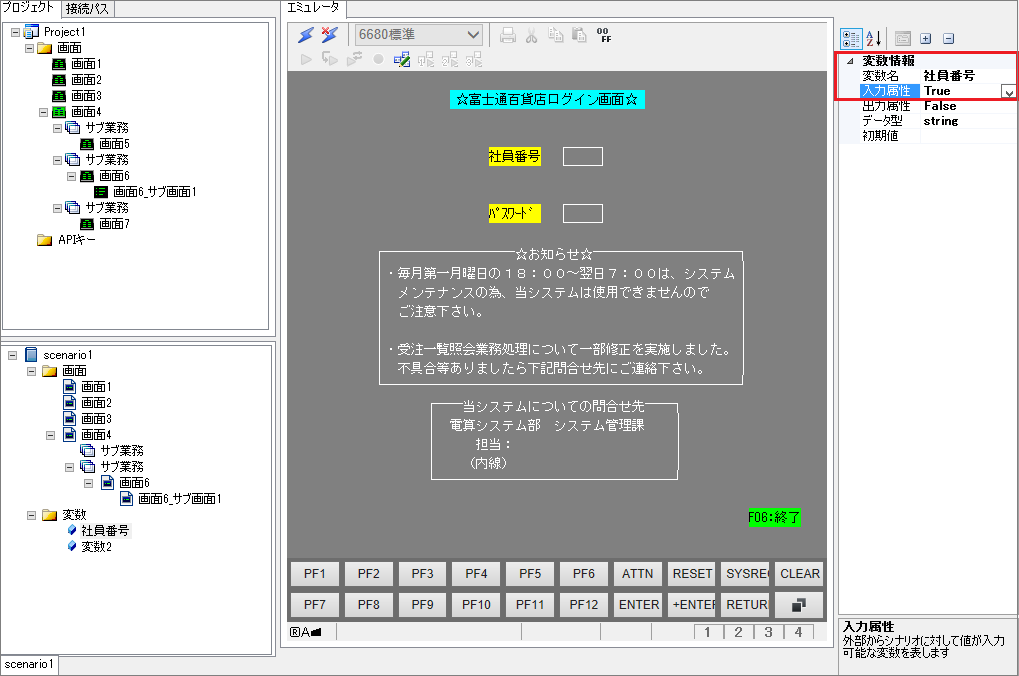Click the numbered play icon 3

[x=474, y=60]
